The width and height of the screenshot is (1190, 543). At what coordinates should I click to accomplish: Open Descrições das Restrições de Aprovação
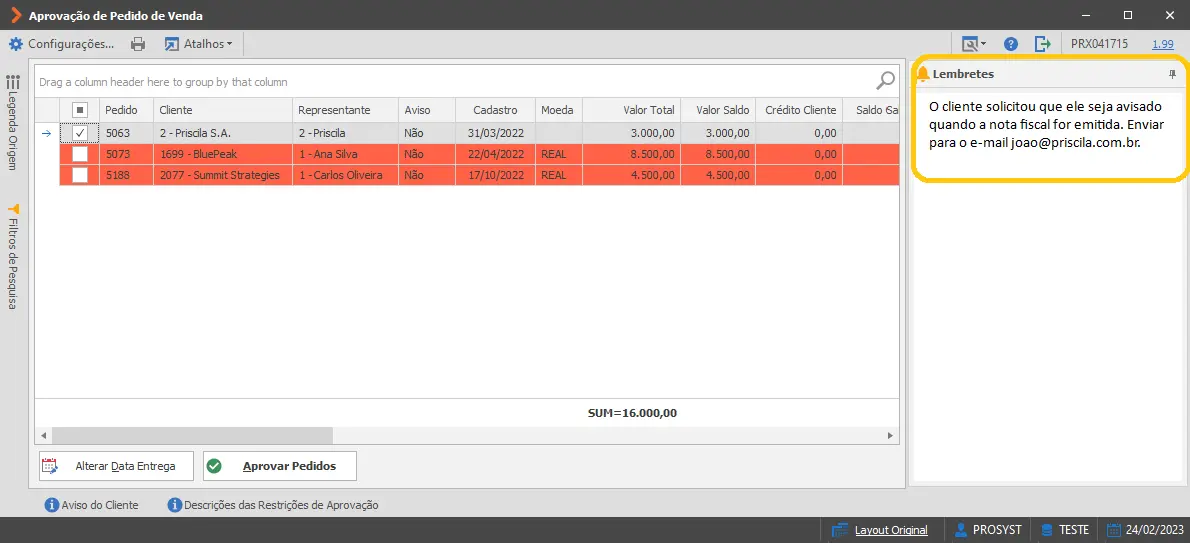pos(273,505)
